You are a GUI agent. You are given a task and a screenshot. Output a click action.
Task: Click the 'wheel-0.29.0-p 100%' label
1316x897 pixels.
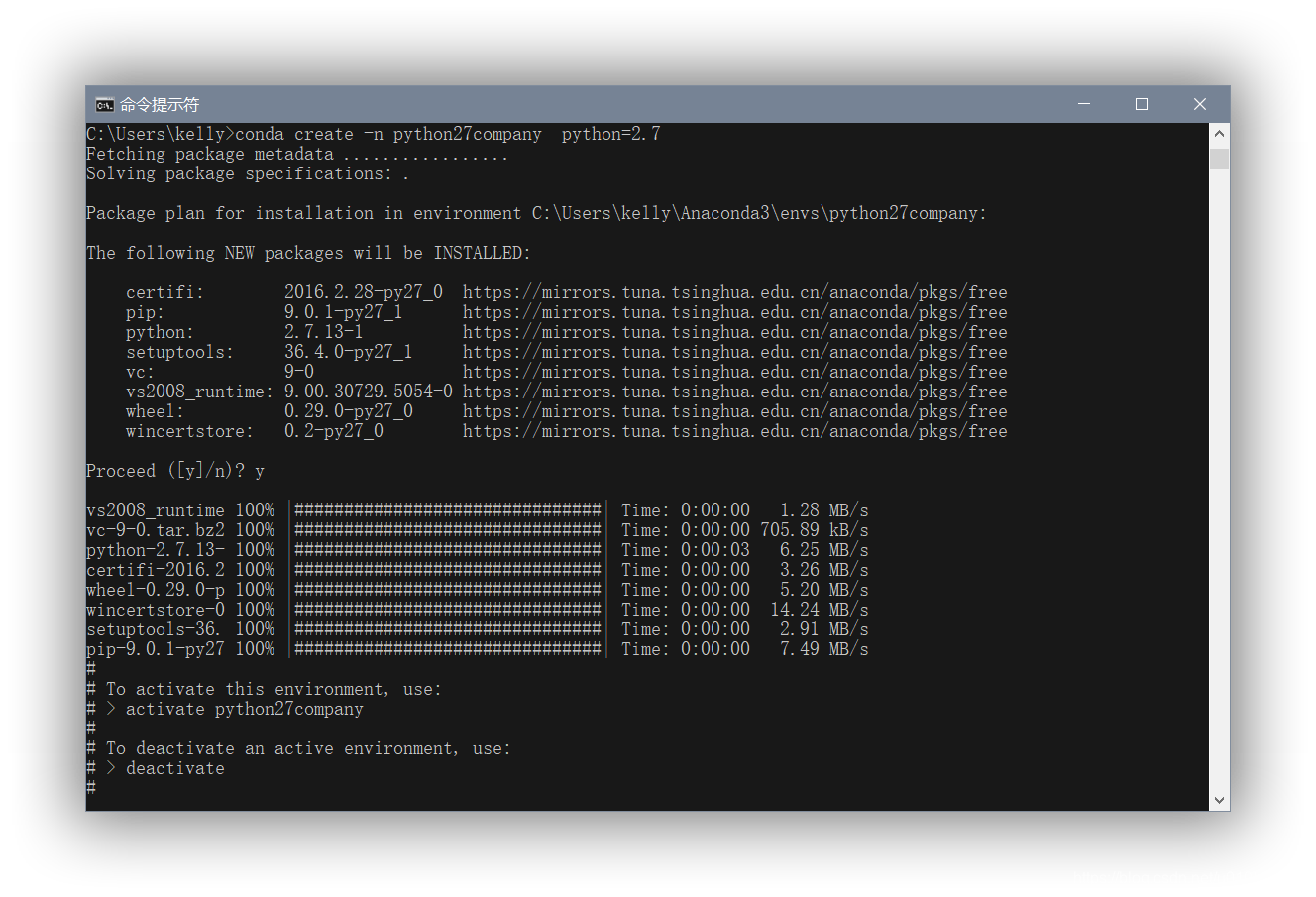pos(180,590)
